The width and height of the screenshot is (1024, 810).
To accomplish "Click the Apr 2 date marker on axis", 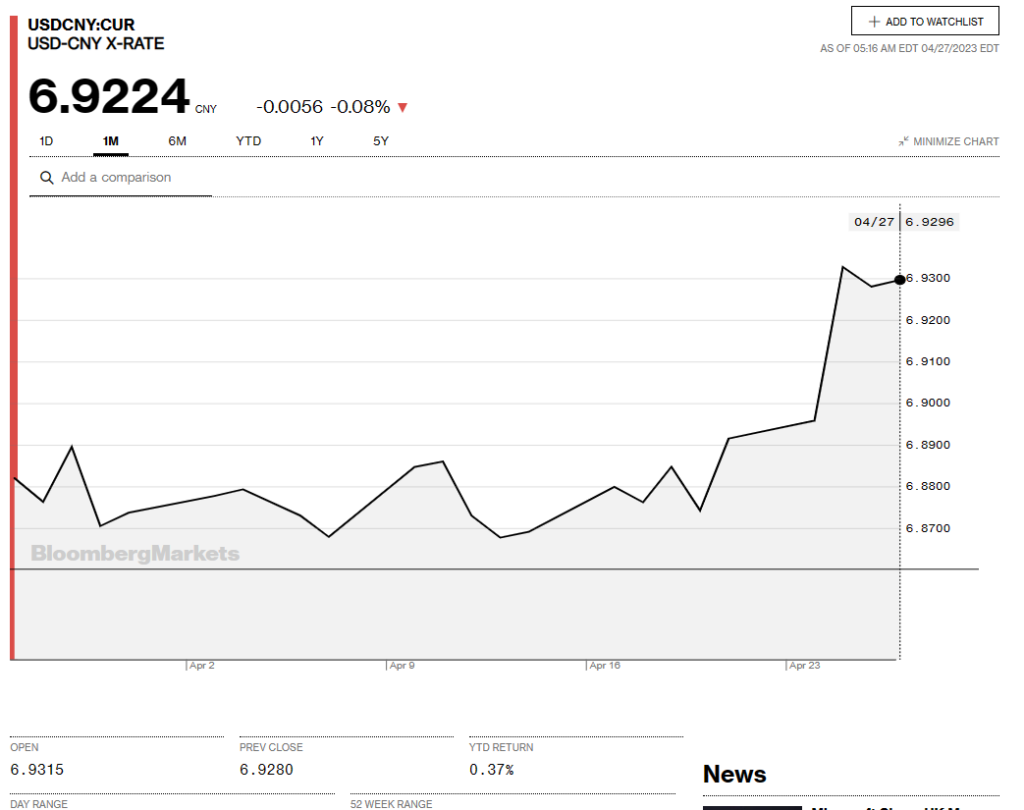I will click(201, 665).
